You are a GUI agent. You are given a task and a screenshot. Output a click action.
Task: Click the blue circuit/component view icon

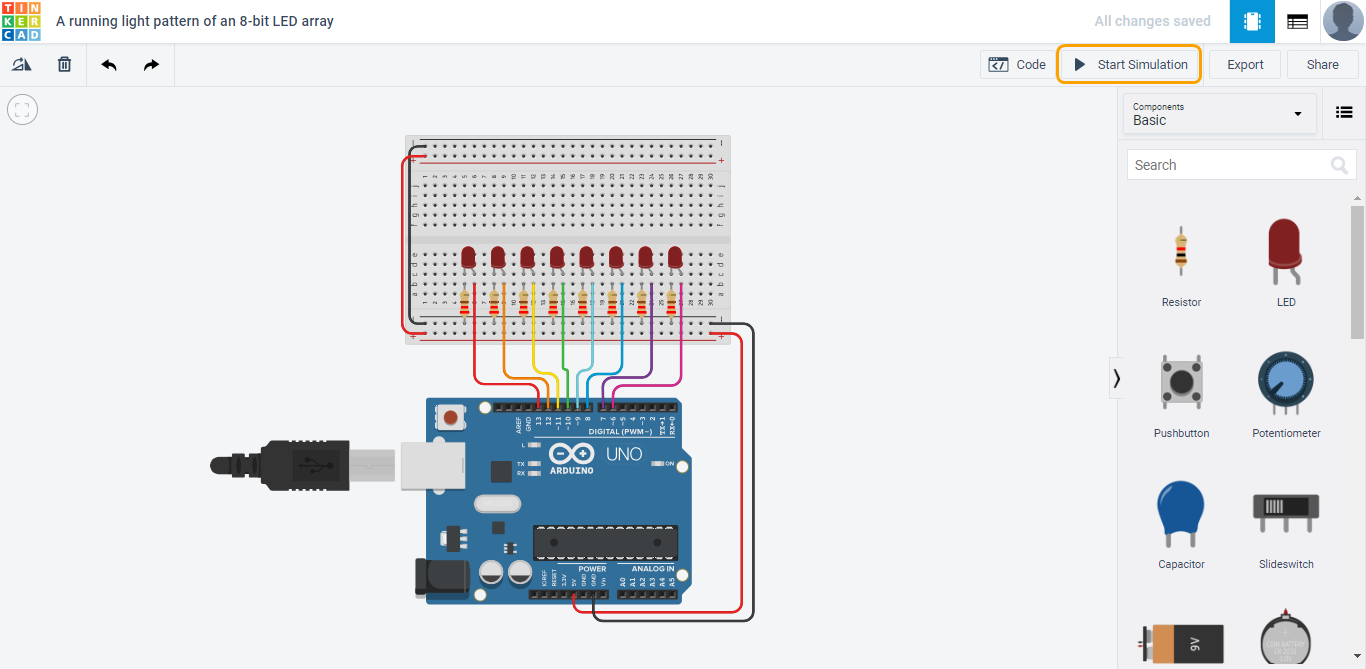(x=1251, y=21)
